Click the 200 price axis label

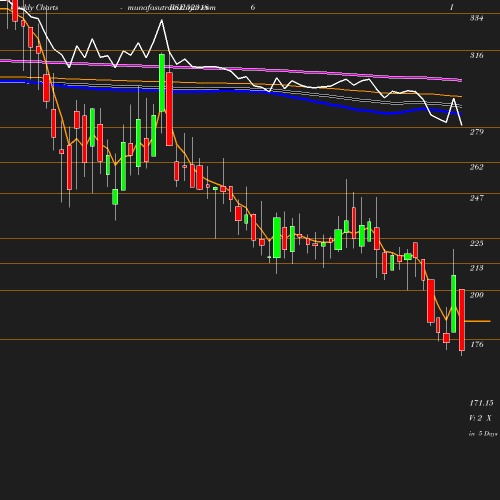(x=476, y=295)
